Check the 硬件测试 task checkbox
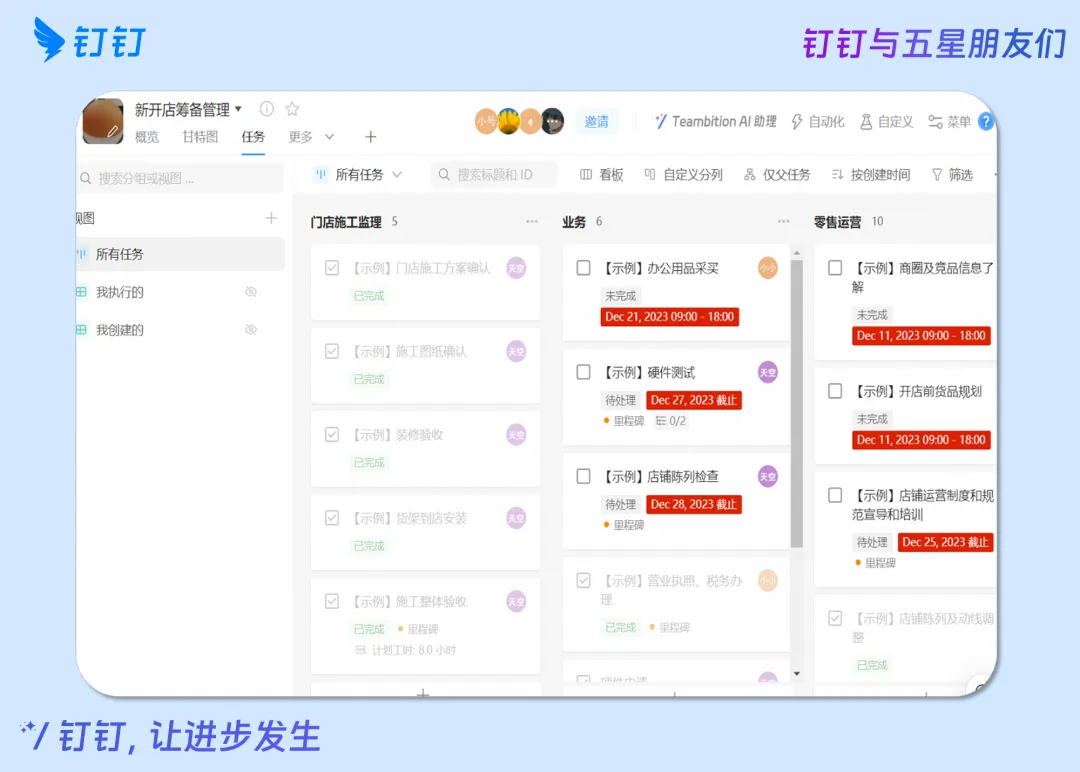This screenshot has width=1080, height=772. tap(583, 372)
